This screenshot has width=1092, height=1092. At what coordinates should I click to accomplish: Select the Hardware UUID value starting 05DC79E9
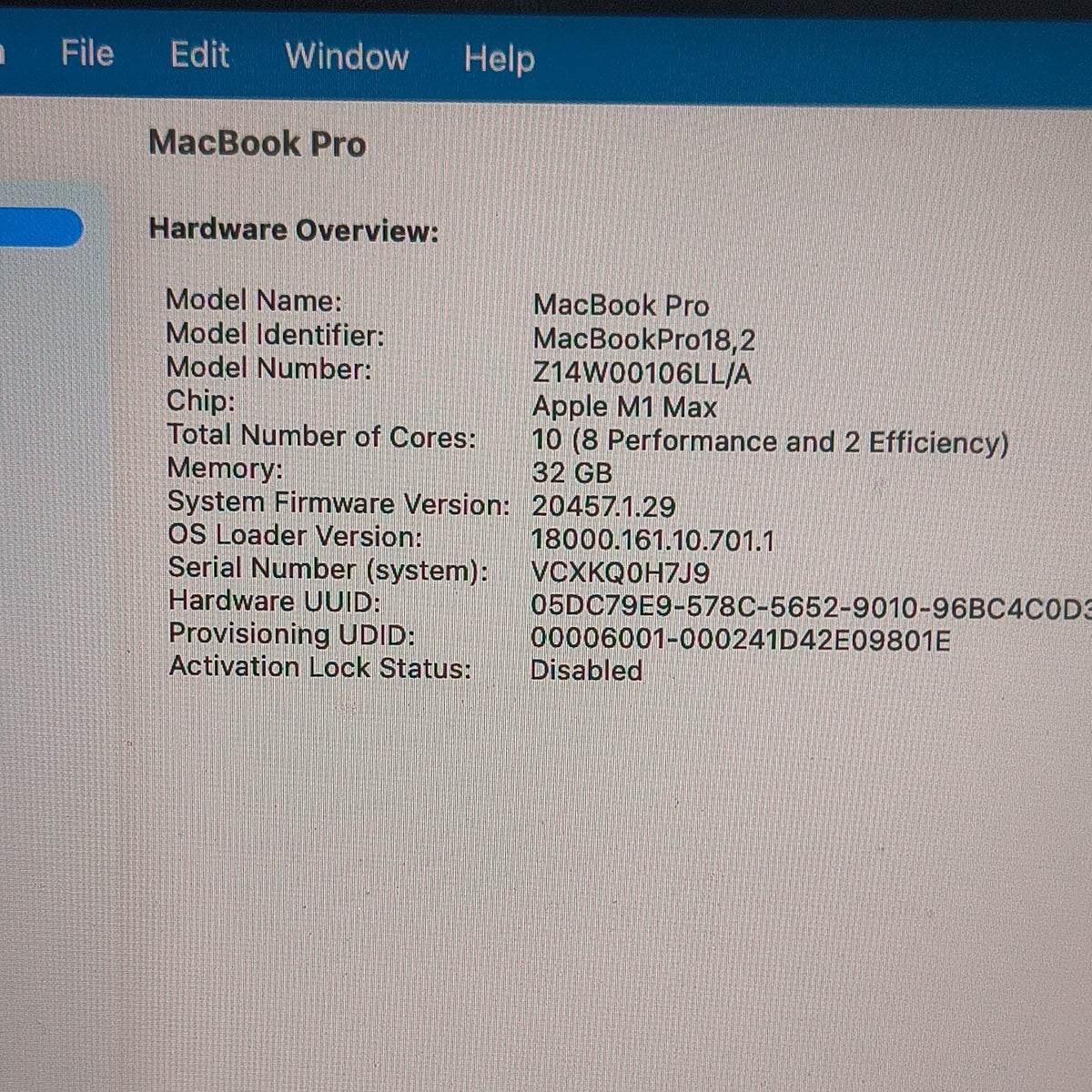811,607
